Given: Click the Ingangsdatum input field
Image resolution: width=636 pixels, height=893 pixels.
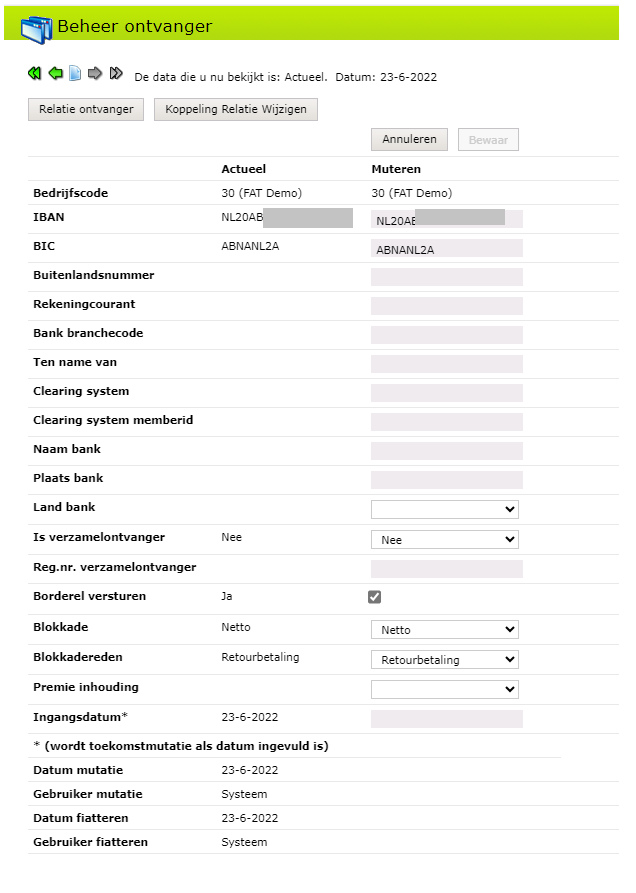Looking at the screenshot, I should [x=447, y=719].
